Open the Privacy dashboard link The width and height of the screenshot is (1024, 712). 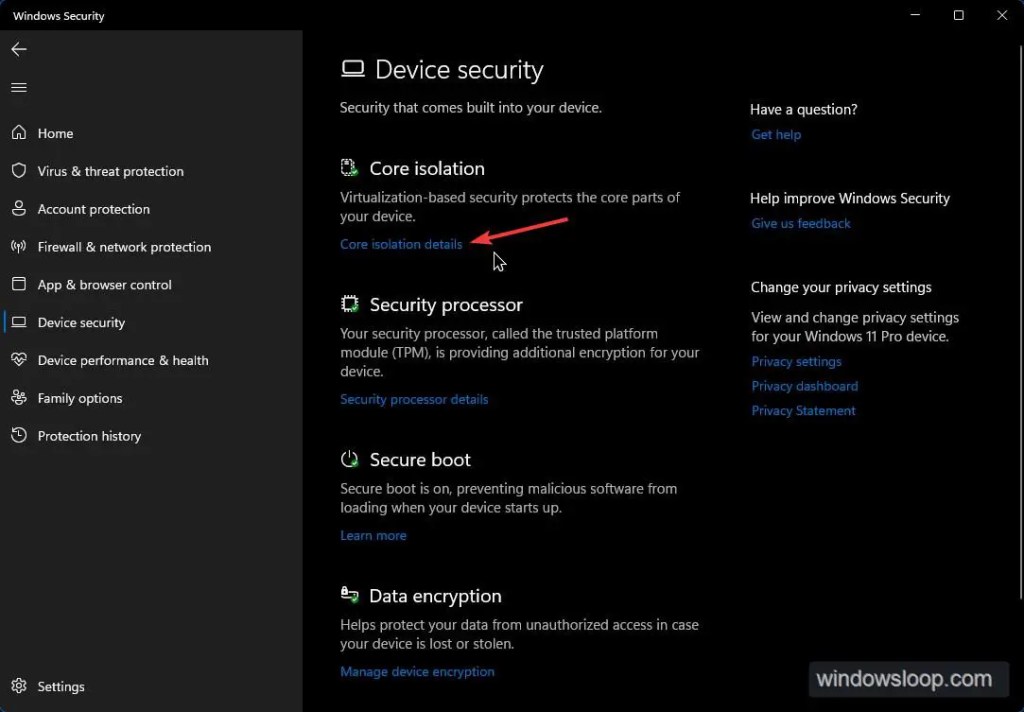[x=804, y=386]
